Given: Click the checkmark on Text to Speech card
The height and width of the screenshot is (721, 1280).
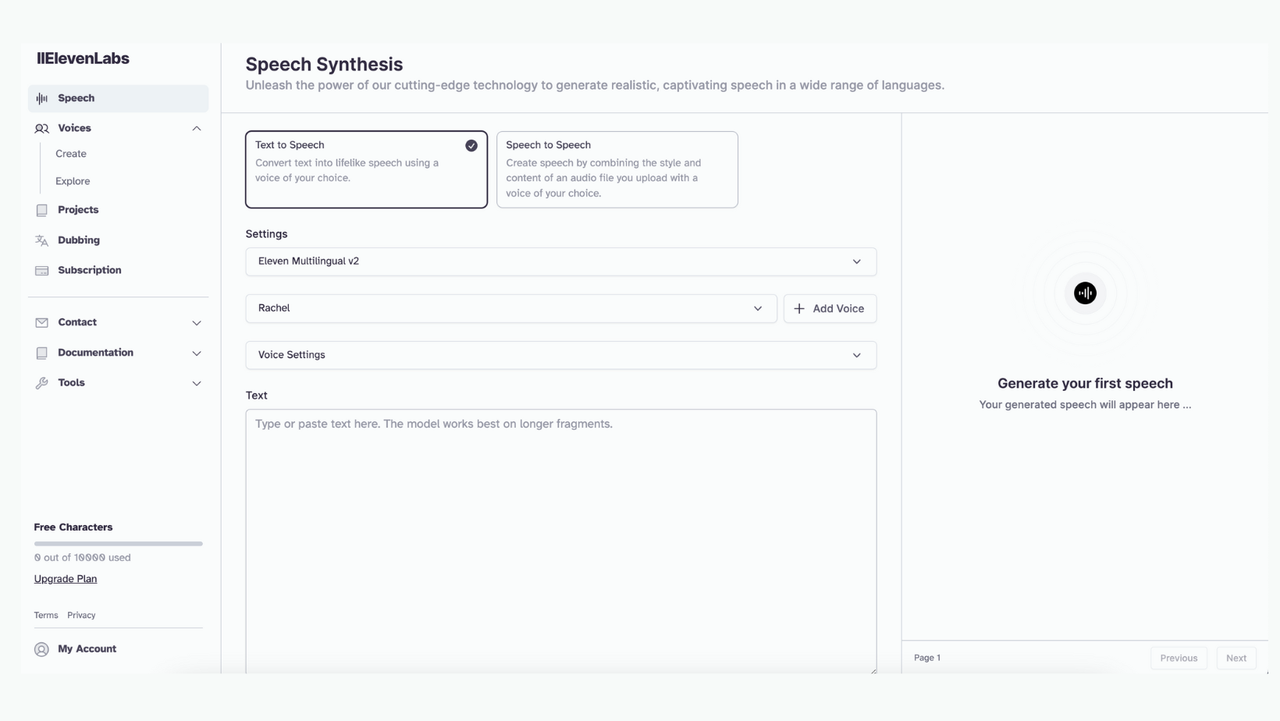Looking at the screenshot, I should click(x=471, y=145).
